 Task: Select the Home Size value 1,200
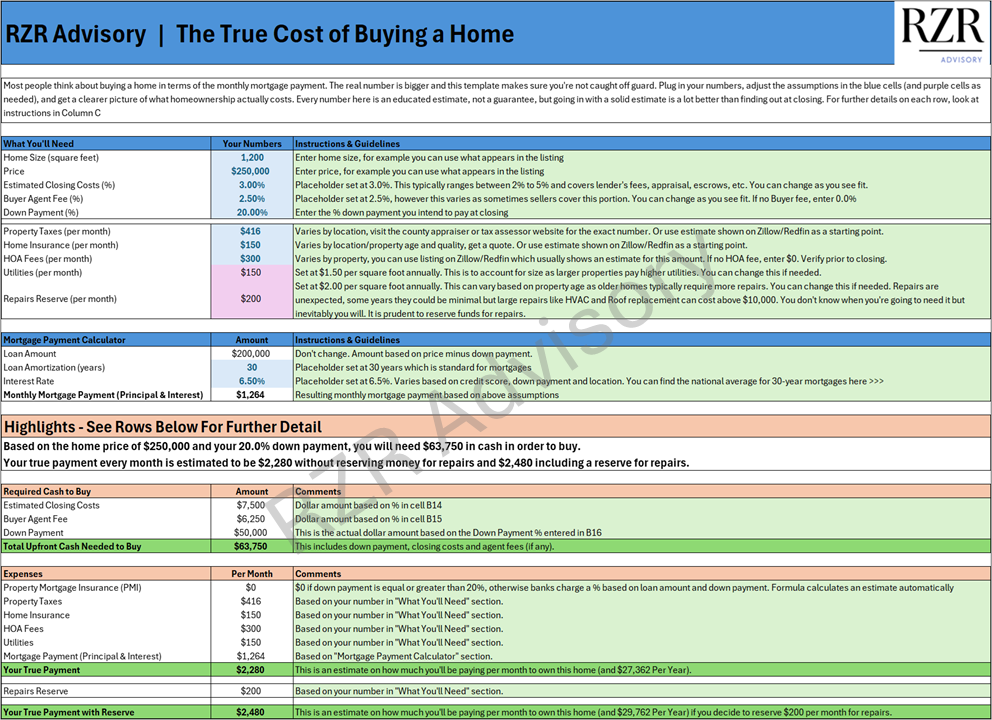(252, 158)
